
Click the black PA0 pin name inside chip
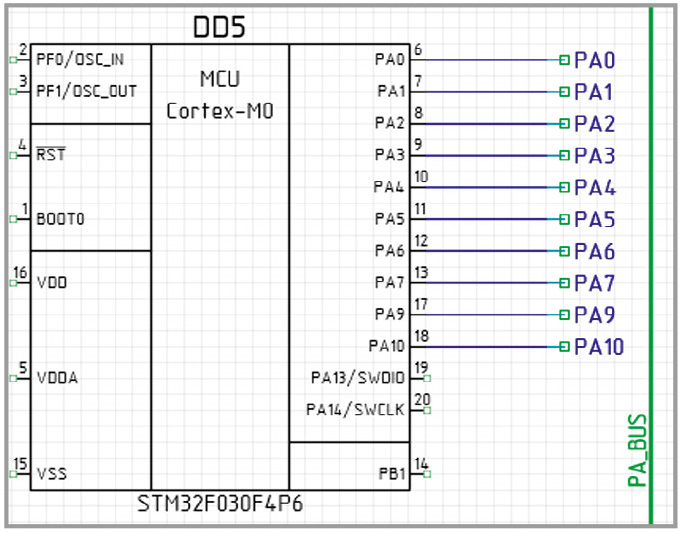390,60
